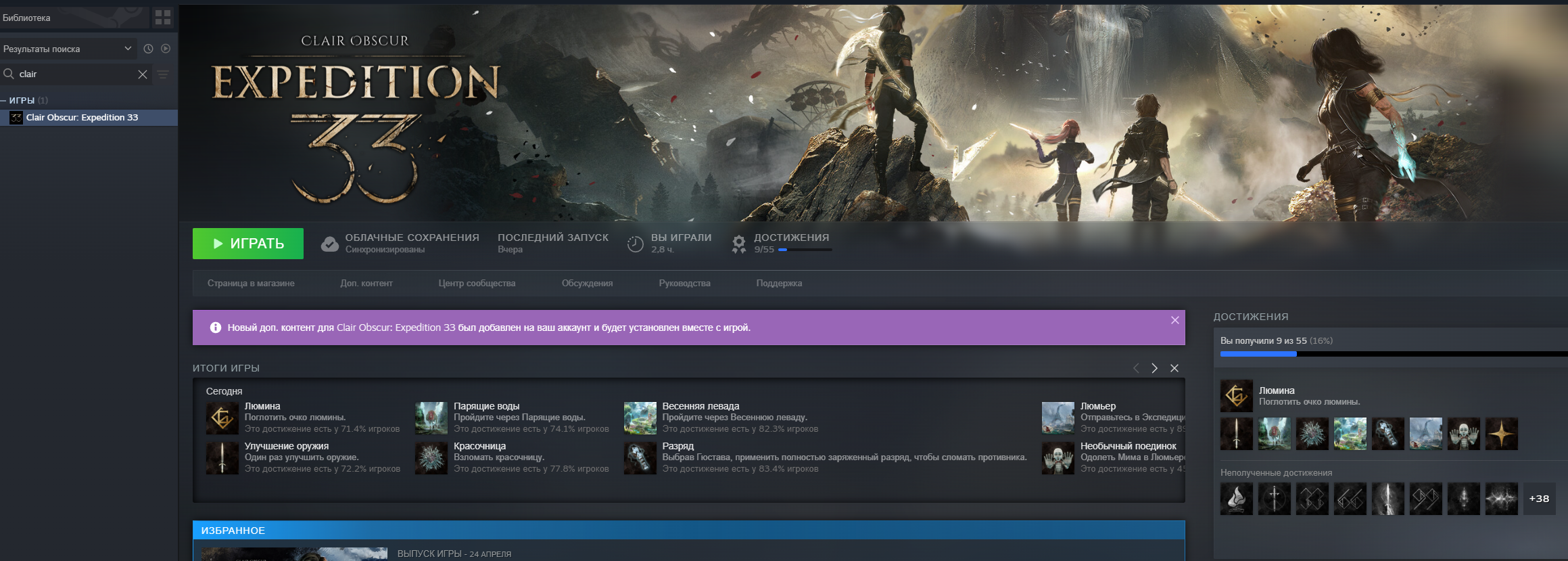Click the 'ВЫ ИГРАЛИ 2,8 ч.' stat
Screen dimensions: 1568x561
pyautogui.click(x=681, y=244)
